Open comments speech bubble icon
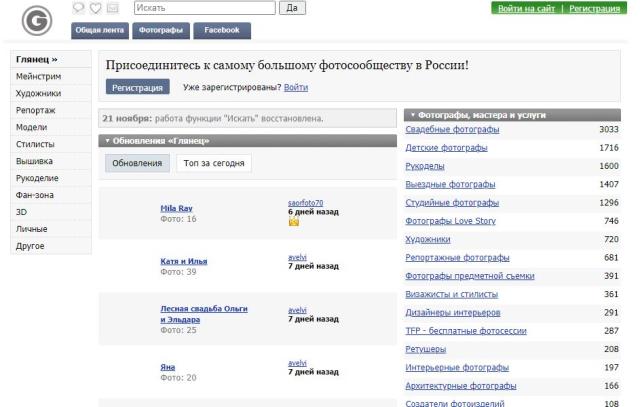Screen dimensions: 640x407 tap(79, 8)
